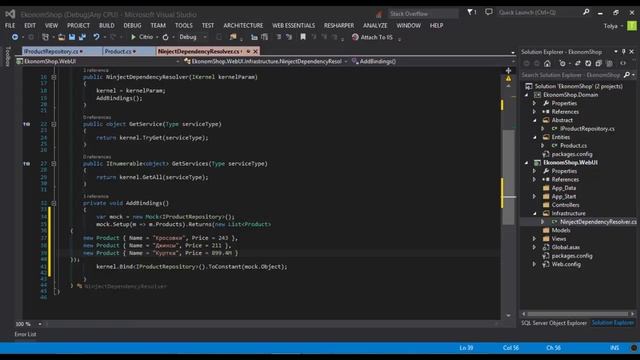Expand the Views folder node
Viewport: 640px width, 360px height.
tap(534, 239)
